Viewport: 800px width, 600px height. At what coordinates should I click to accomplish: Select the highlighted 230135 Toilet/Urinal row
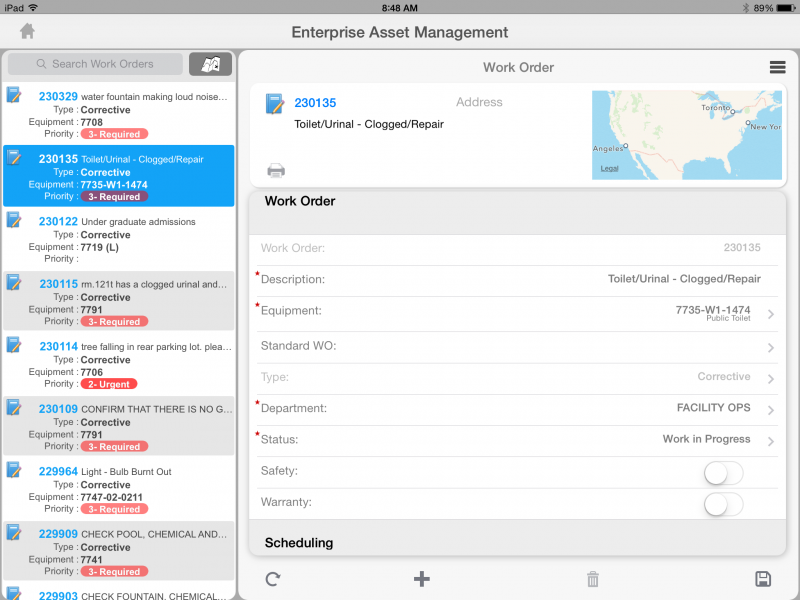tap(118, 176)
